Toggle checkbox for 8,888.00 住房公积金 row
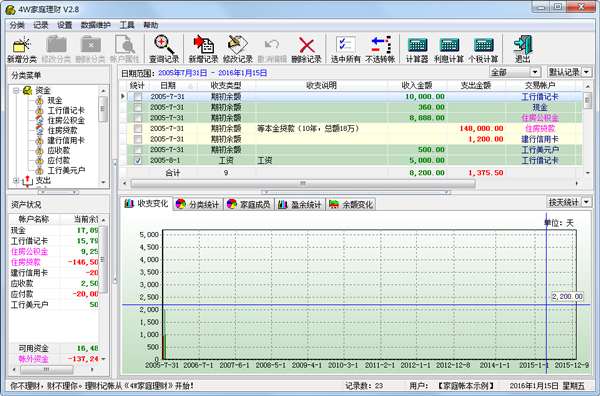The width and height of the screenshot is (600, 396). 138,118
